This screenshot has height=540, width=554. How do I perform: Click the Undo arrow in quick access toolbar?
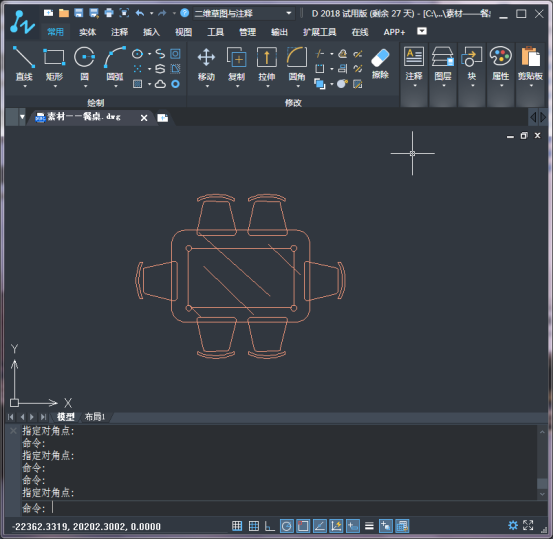(x=140, y=13)
